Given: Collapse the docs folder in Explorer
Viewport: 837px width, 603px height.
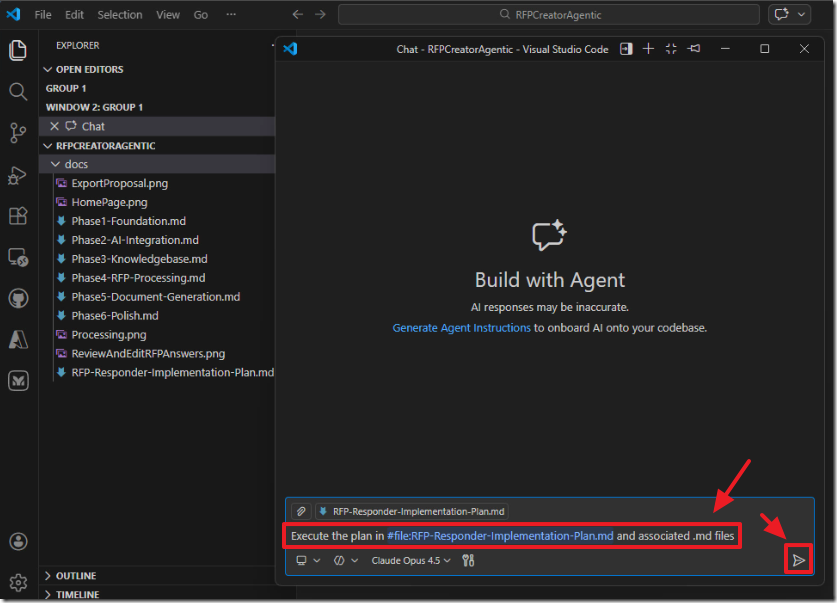Looking at the screenshot, I should (76, 164).
